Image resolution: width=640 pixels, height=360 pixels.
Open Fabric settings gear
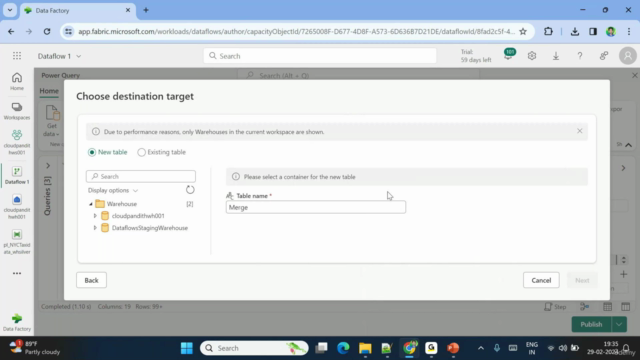(x=532, y=56)
